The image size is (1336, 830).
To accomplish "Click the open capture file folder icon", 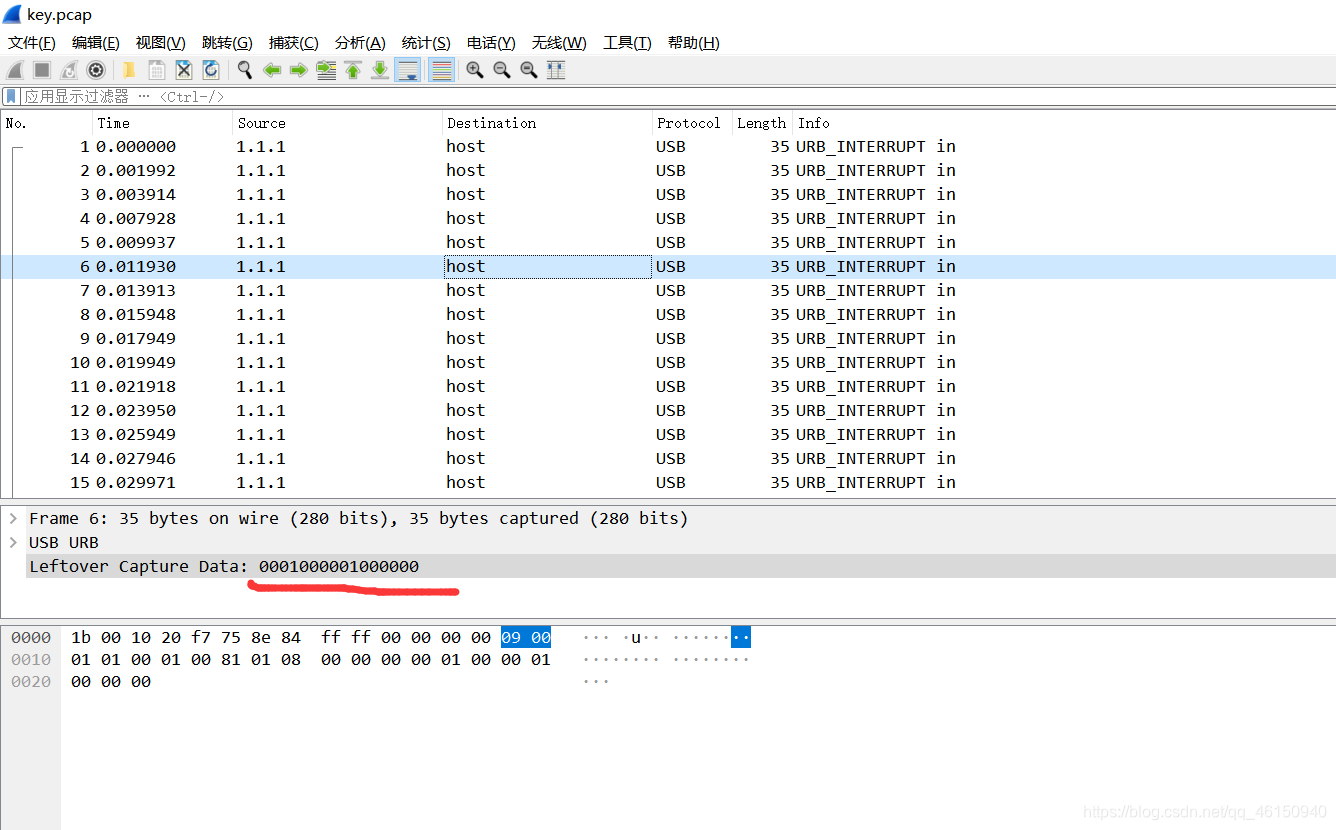I will pyautogui.click(x=129, y=70).
